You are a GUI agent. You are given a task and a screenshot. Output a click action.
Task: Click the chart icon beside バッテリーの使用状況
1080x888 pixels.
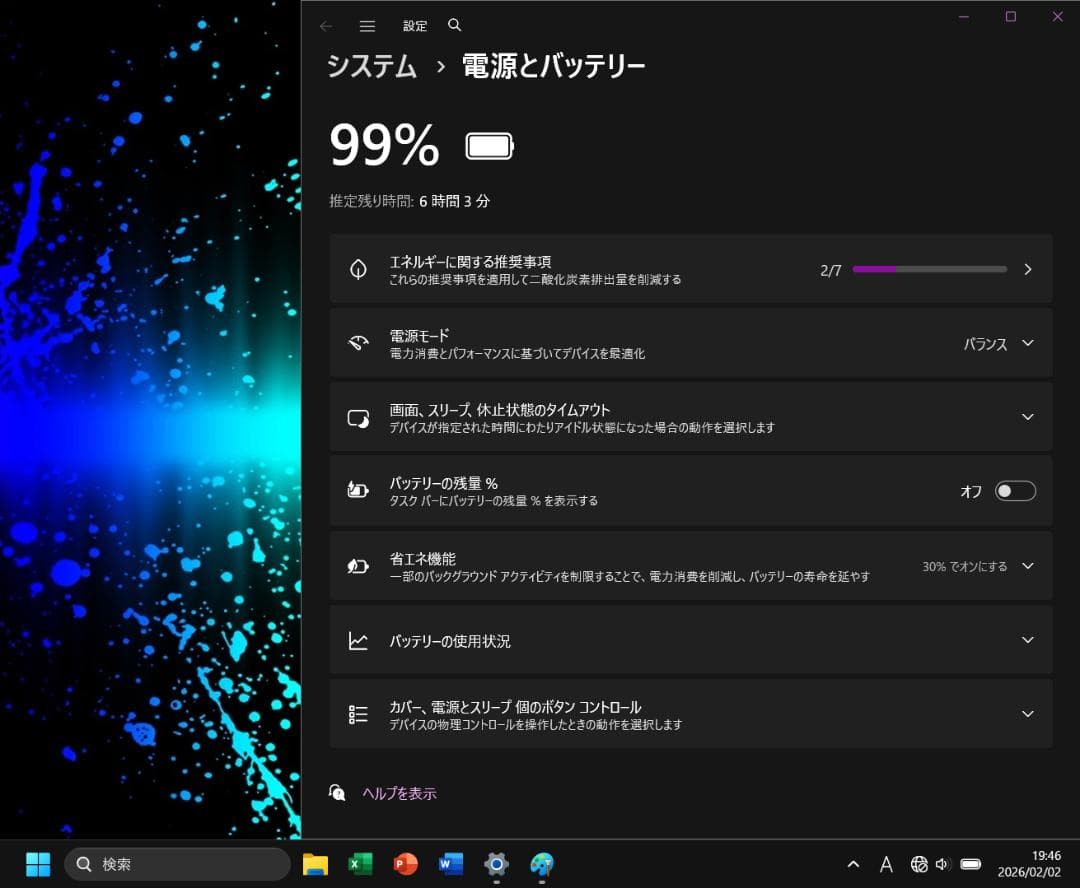pyautogui.click(x=358, y=640)
